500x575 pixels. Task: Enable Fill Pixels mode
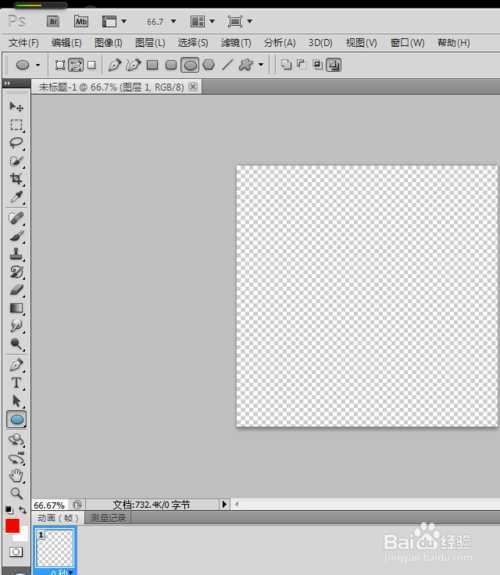pos(92,65)
